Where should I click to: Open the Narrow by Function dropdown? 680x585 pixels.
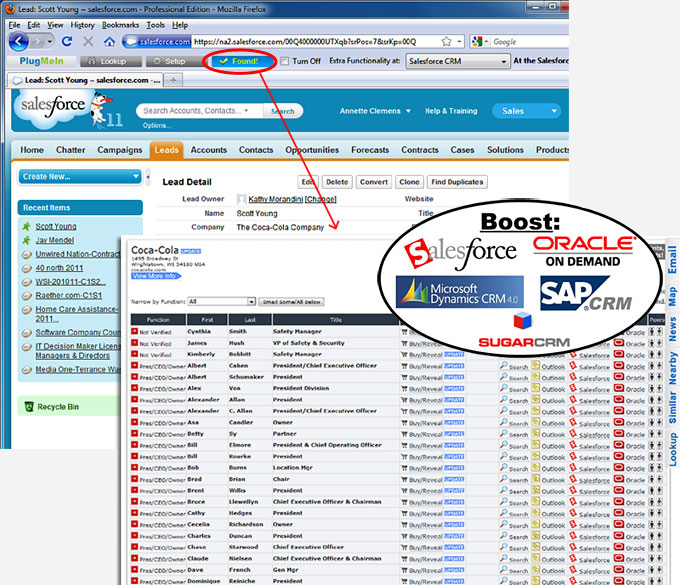[222, 301]
